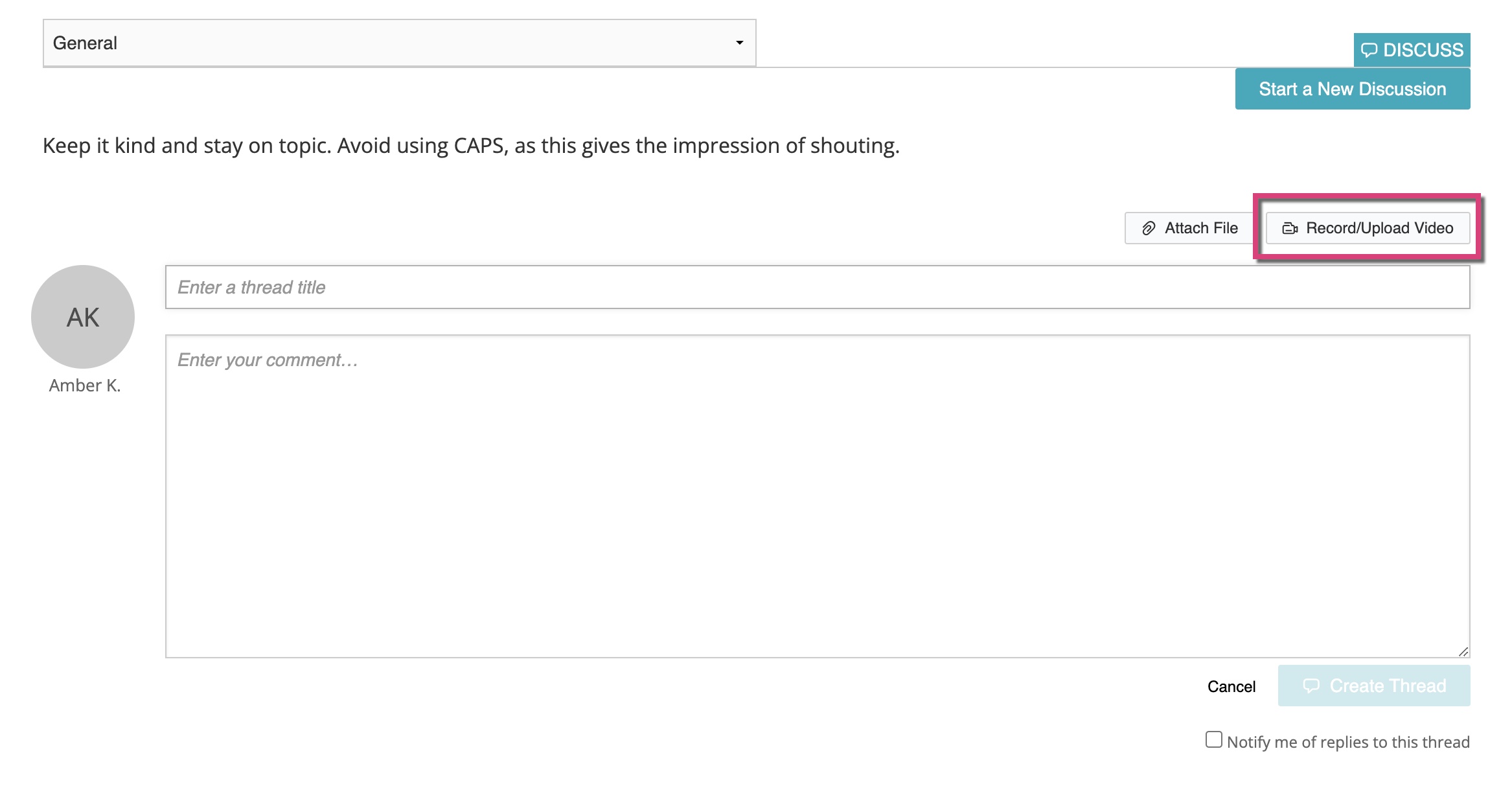This screenshot has height=797, width=1512.
Task: Click the dropdown arrow in the General selector
Action: point(739,43)
